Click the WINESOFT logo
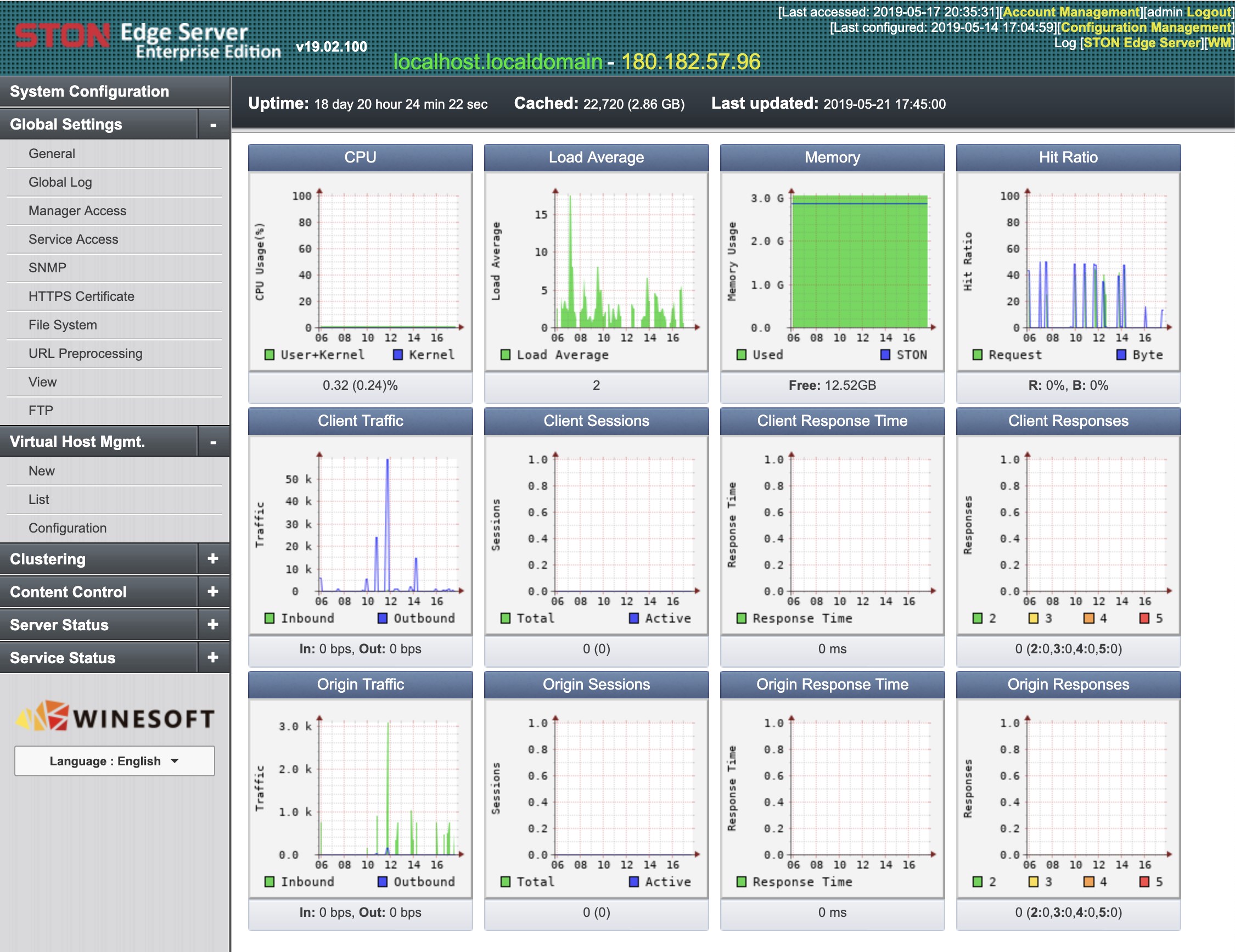 [115, 716]
